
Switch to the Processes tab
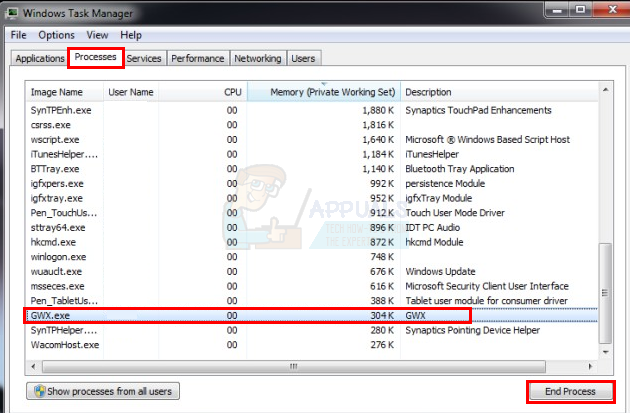click(x=96, y=57)
